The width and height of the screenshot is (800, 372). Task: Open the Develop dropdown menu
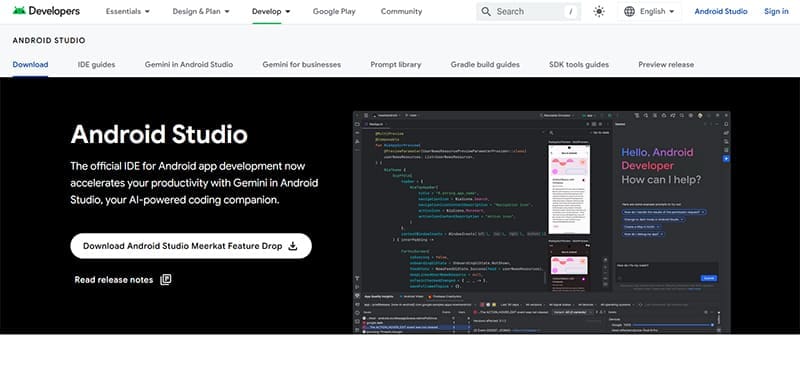271,11
